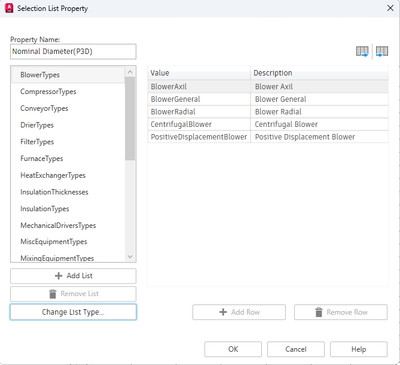Click the list scroll-up arrow
Screen dimensions: 400x365
coord(130,72)
